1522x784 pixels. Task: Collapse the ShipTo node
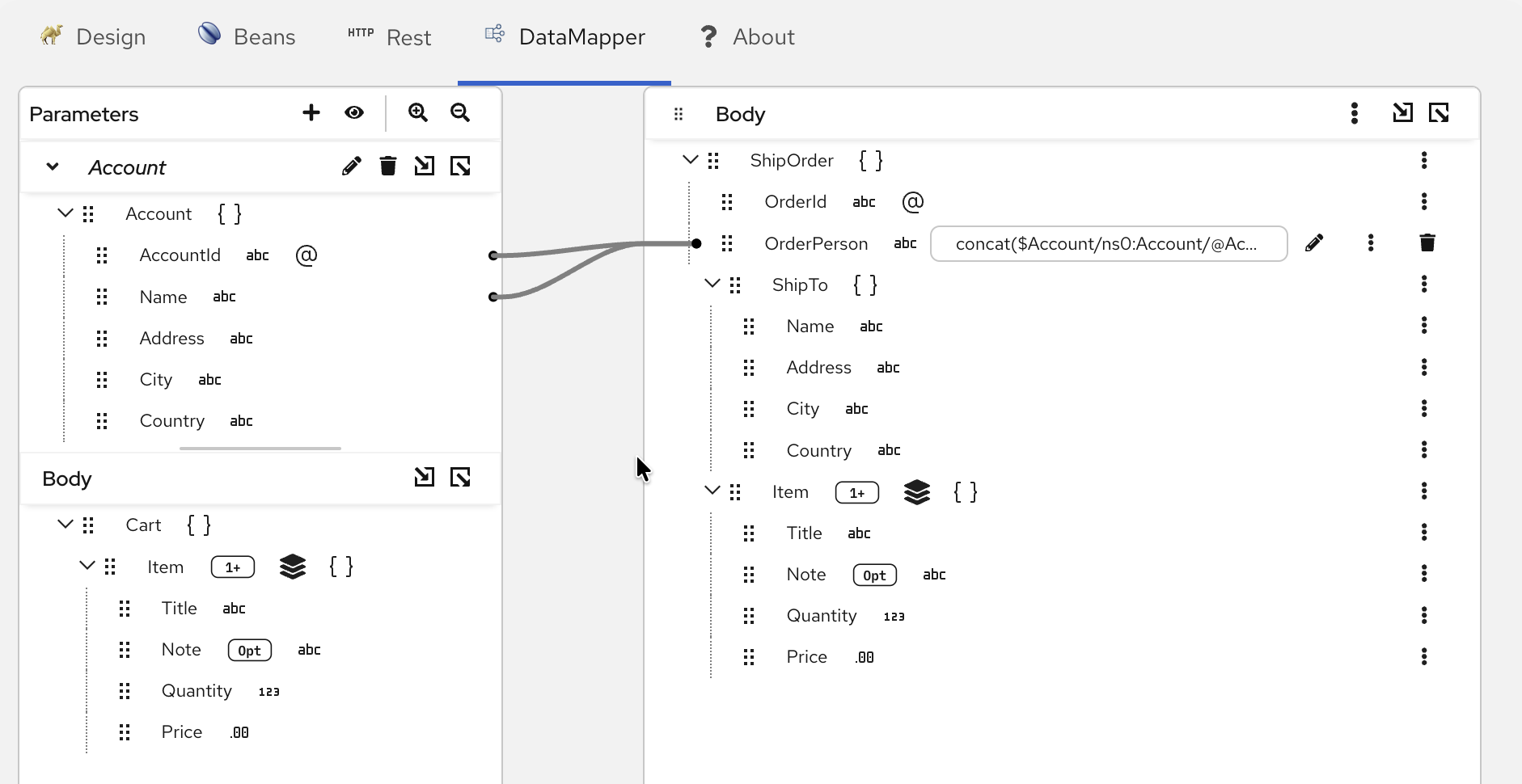(x=712, y=284)
